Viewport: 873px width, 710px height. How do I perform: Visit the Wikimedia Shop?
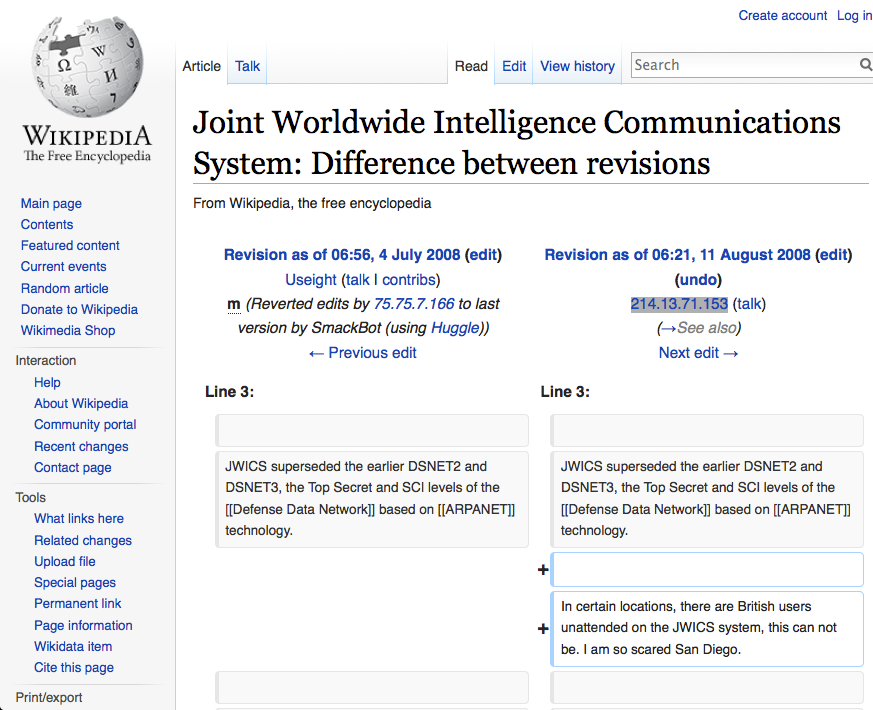coord(68,331)
